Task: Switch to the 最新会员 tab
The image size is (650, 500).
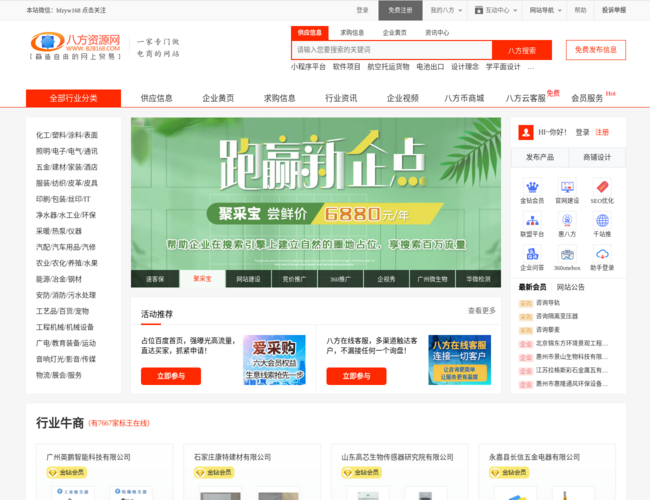Action: coord(532,287)
